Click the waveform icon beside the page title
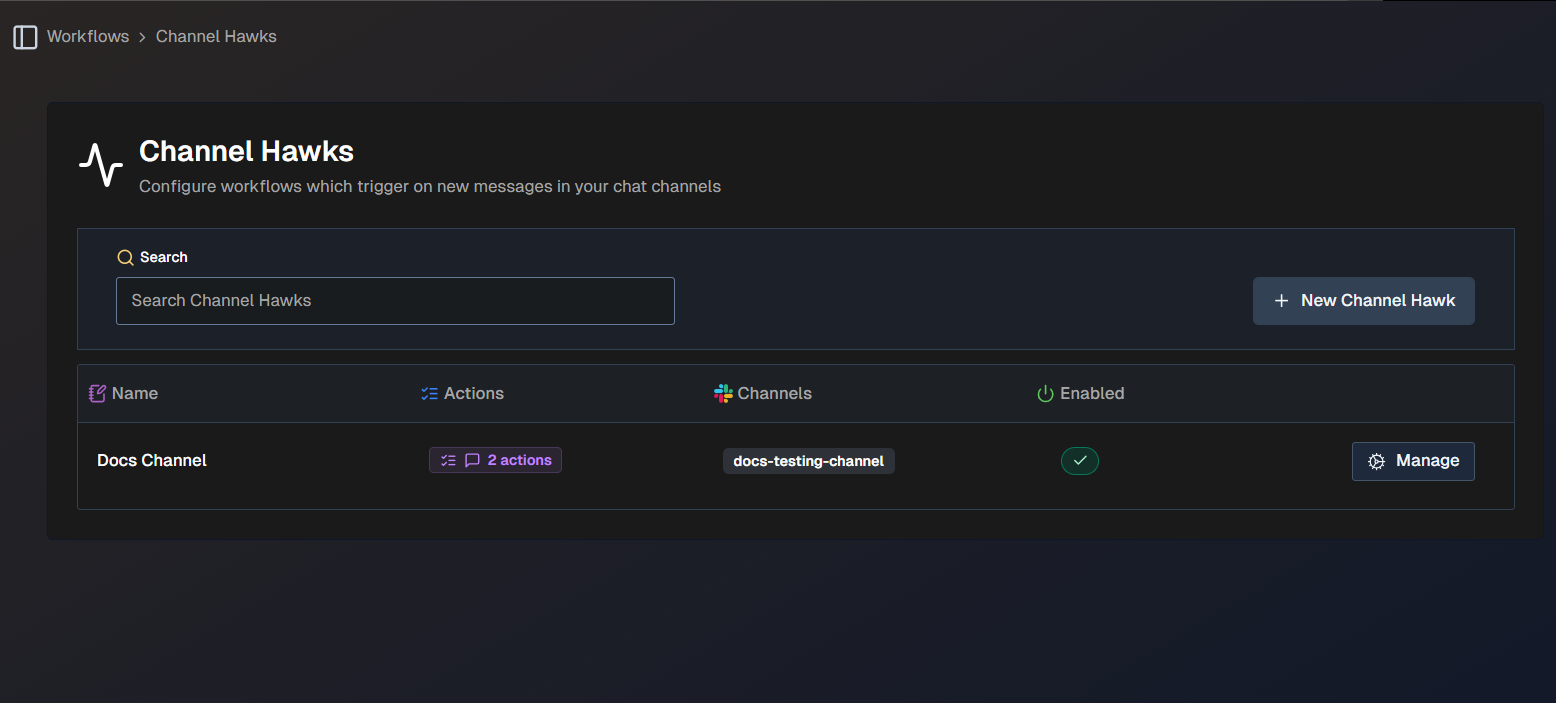1556x703 pixels. pyautogui.click(x=100, y=163)
